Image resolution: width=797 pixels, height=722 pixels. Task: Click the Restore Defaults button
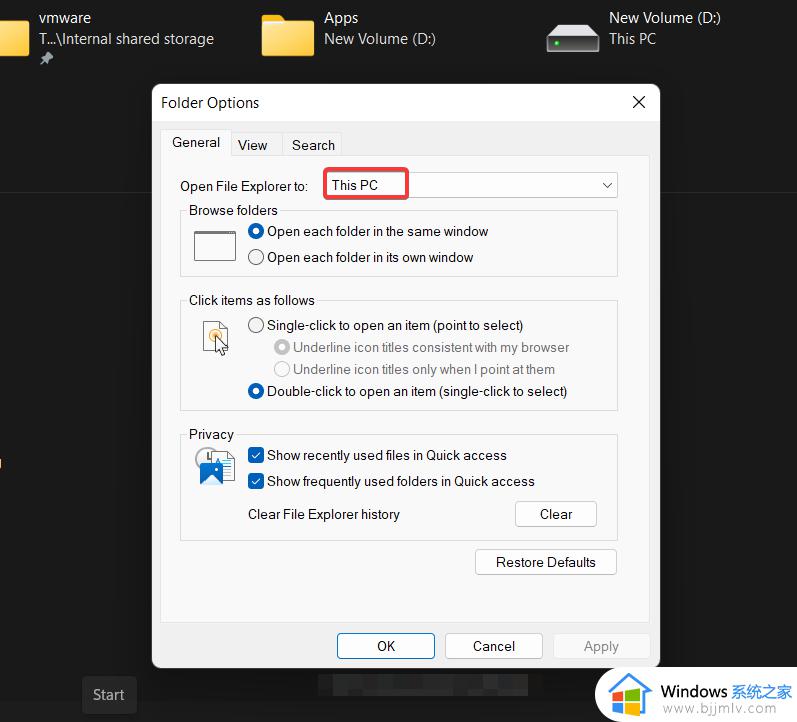545,562
